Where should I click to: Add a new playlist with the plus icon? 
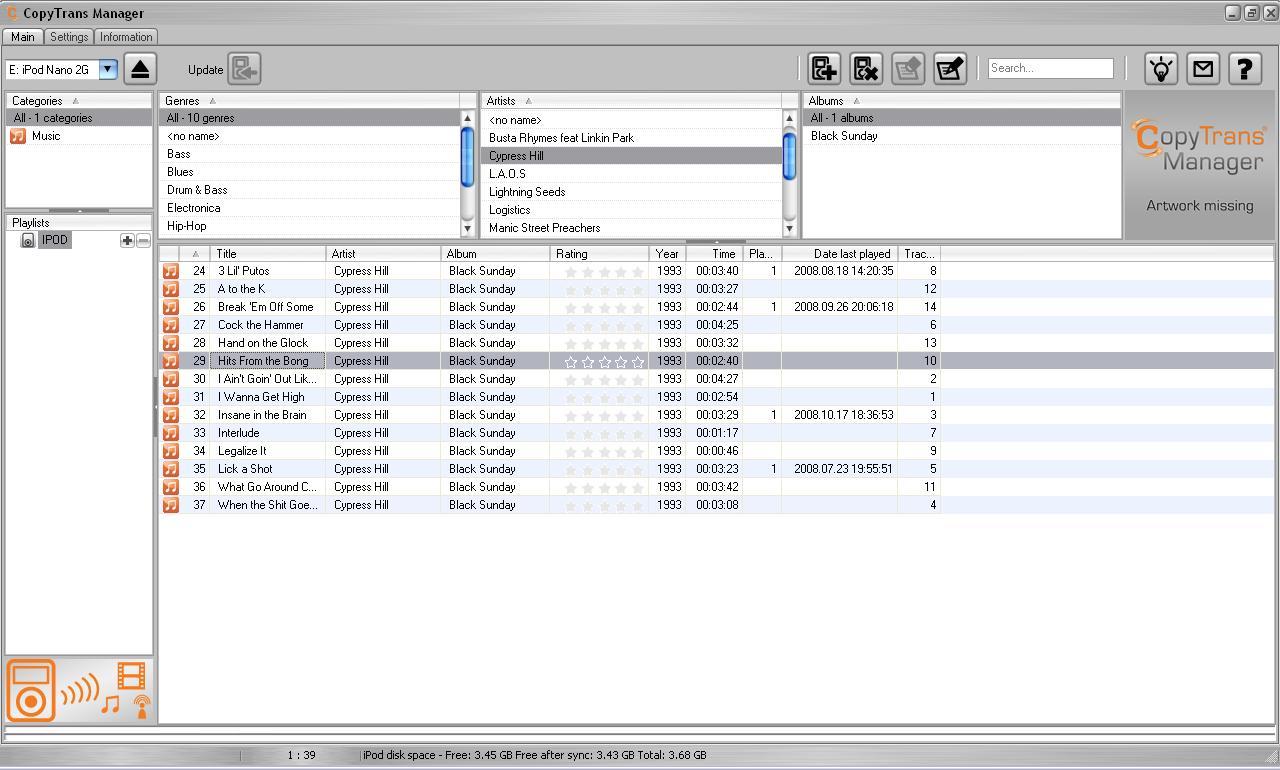pos(127,240)
